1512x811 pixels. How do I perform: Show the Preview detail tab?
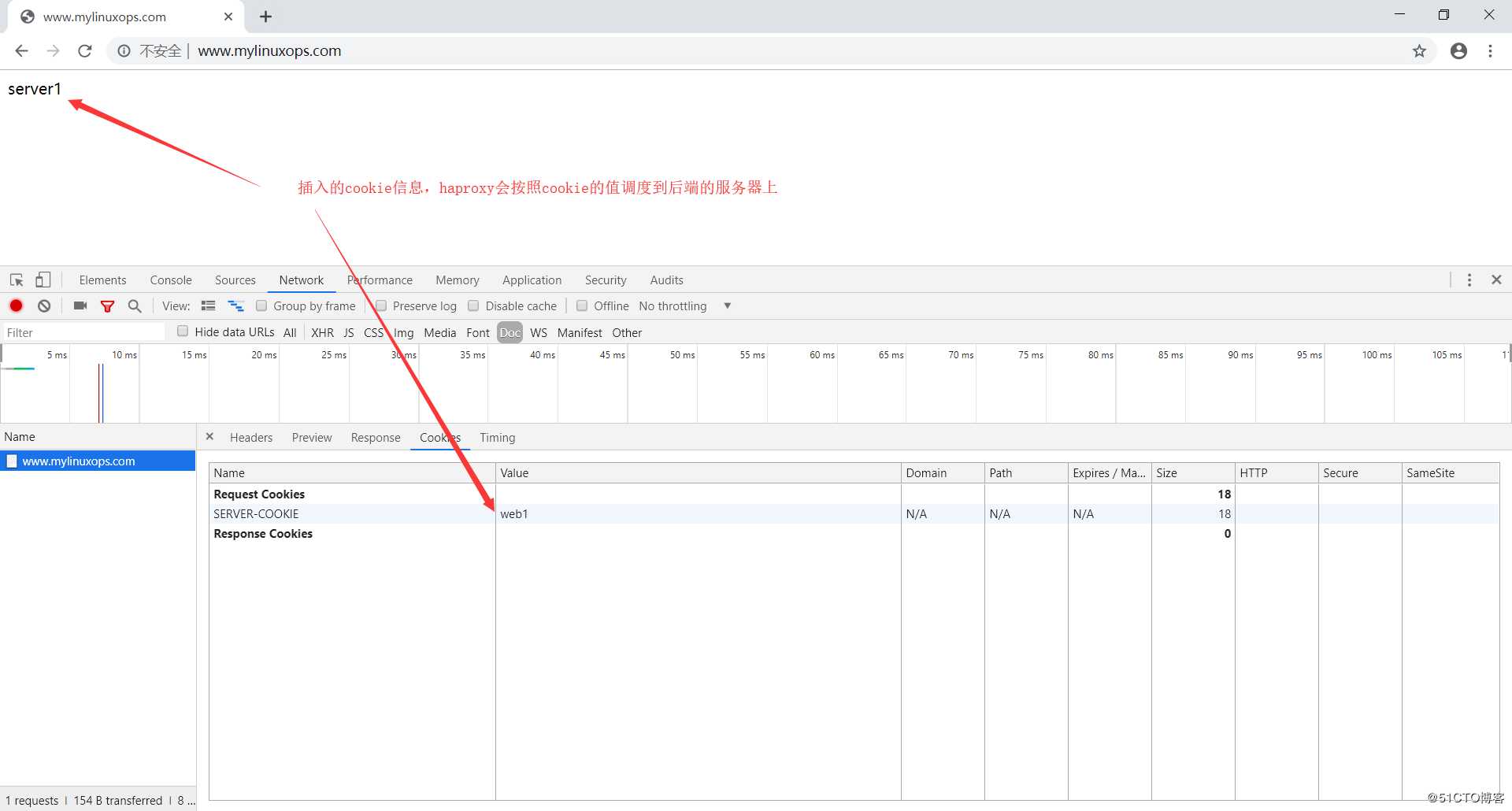pyautogui.click(x=312, y=438)
